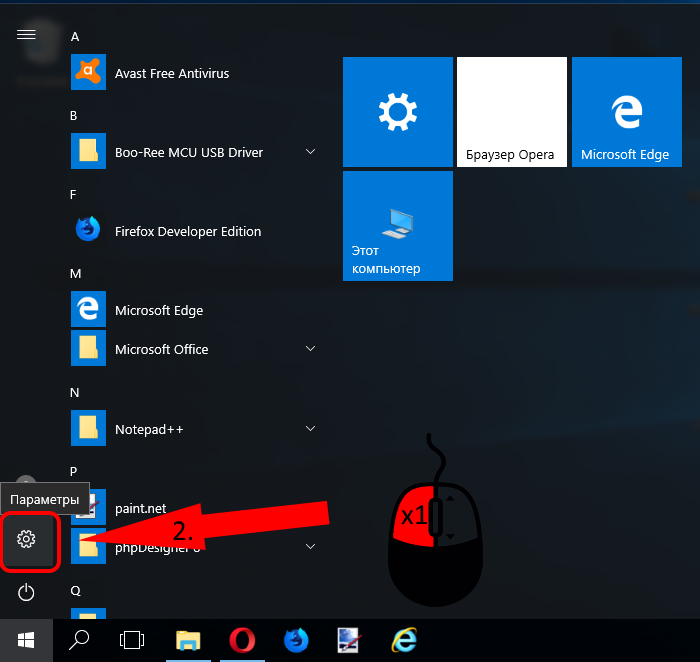Open the Этот компьютер tile
The image size is (700, 662).
click(398, 226)
